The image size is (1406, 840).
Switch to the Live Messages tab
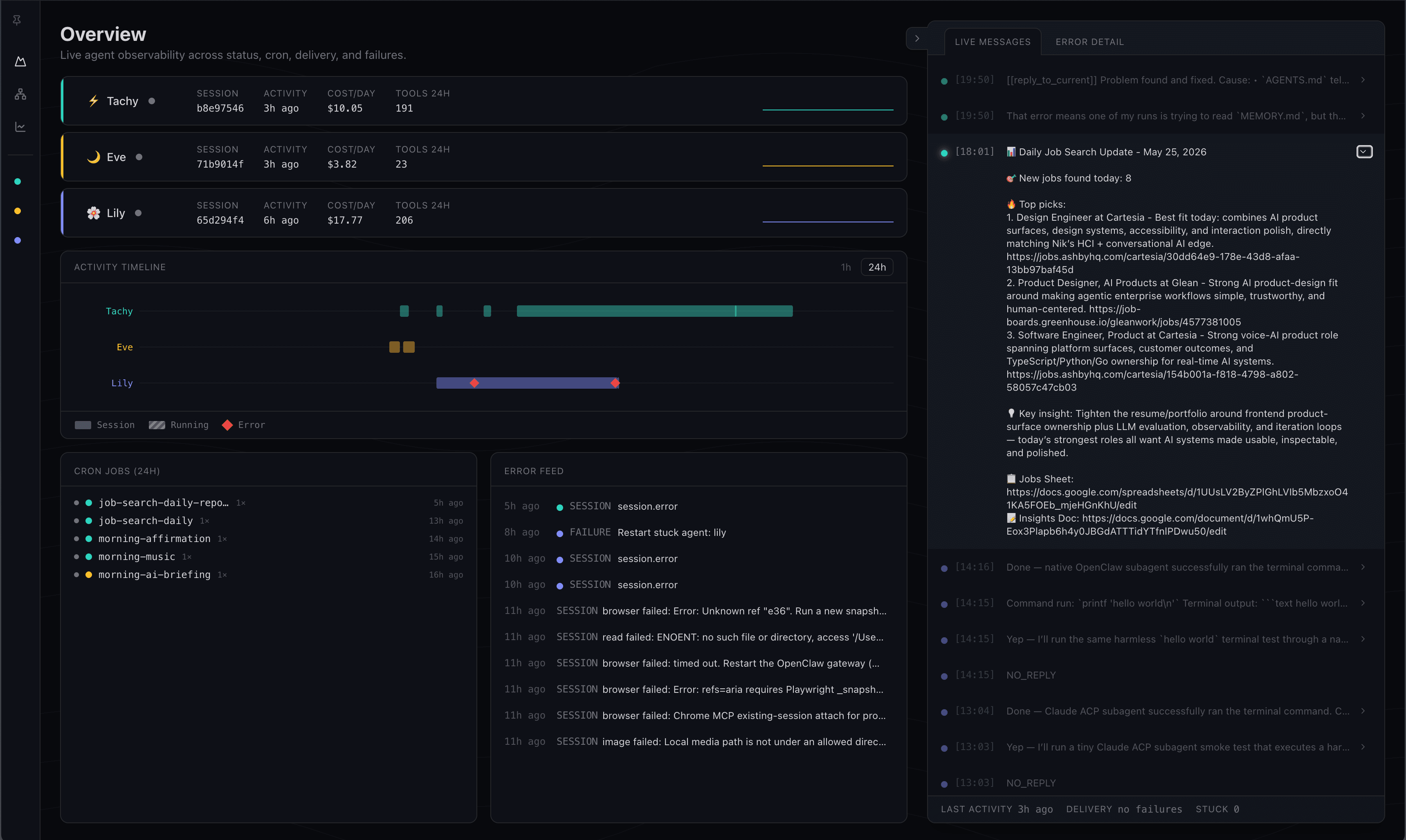point(993,42)
